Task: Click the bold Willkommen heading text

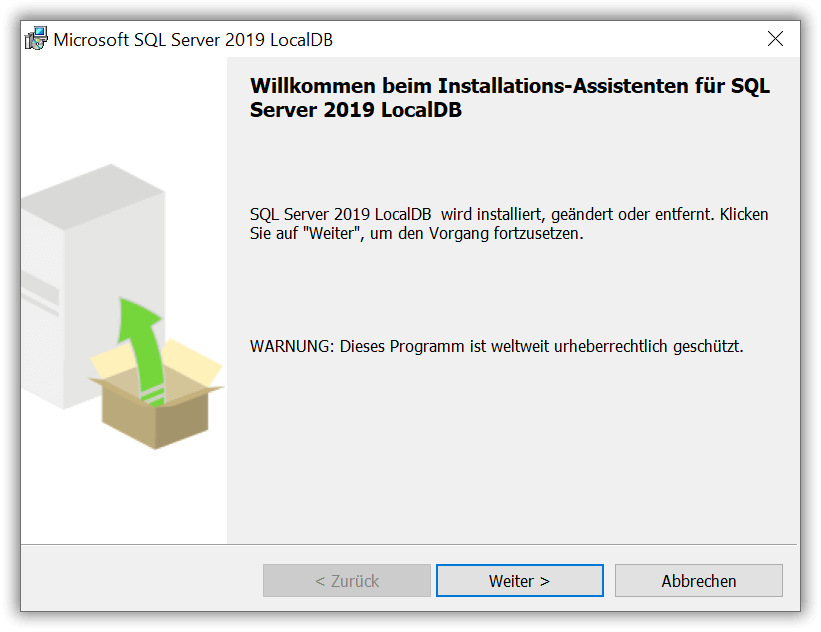Action: (x=509, y=98)
